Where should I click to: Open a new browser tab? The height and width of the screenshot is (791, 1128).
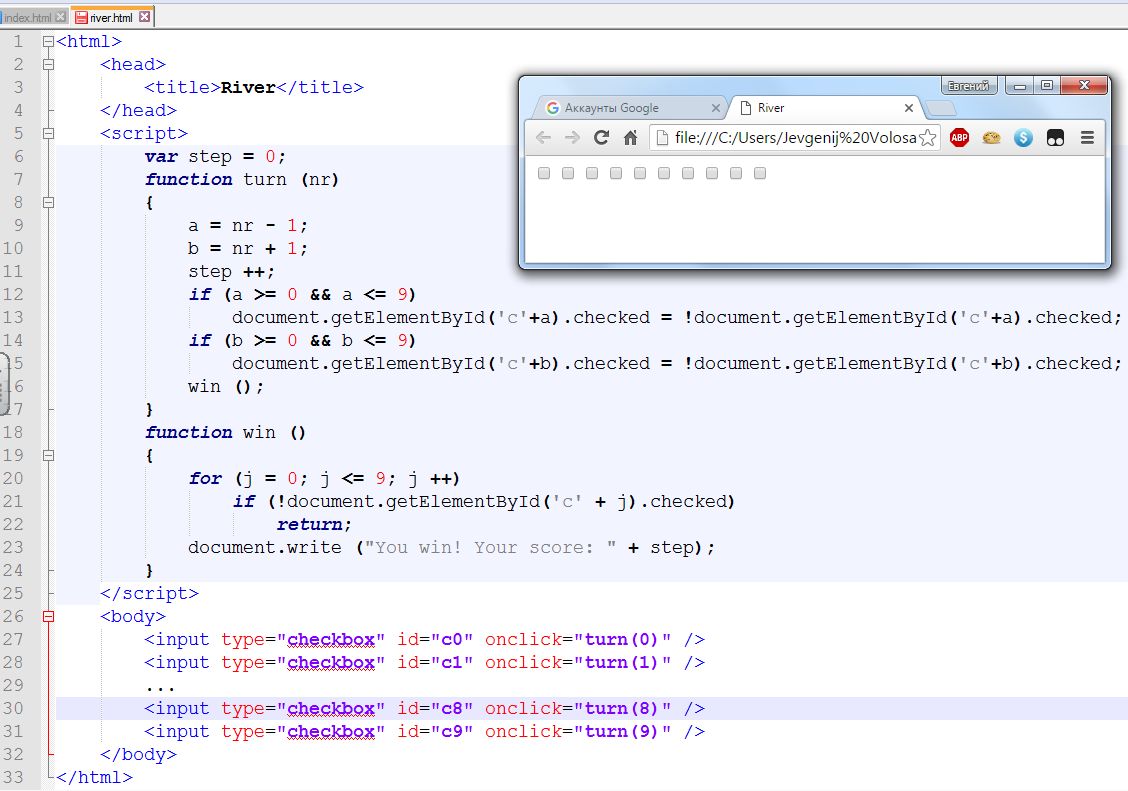point(940,109)
